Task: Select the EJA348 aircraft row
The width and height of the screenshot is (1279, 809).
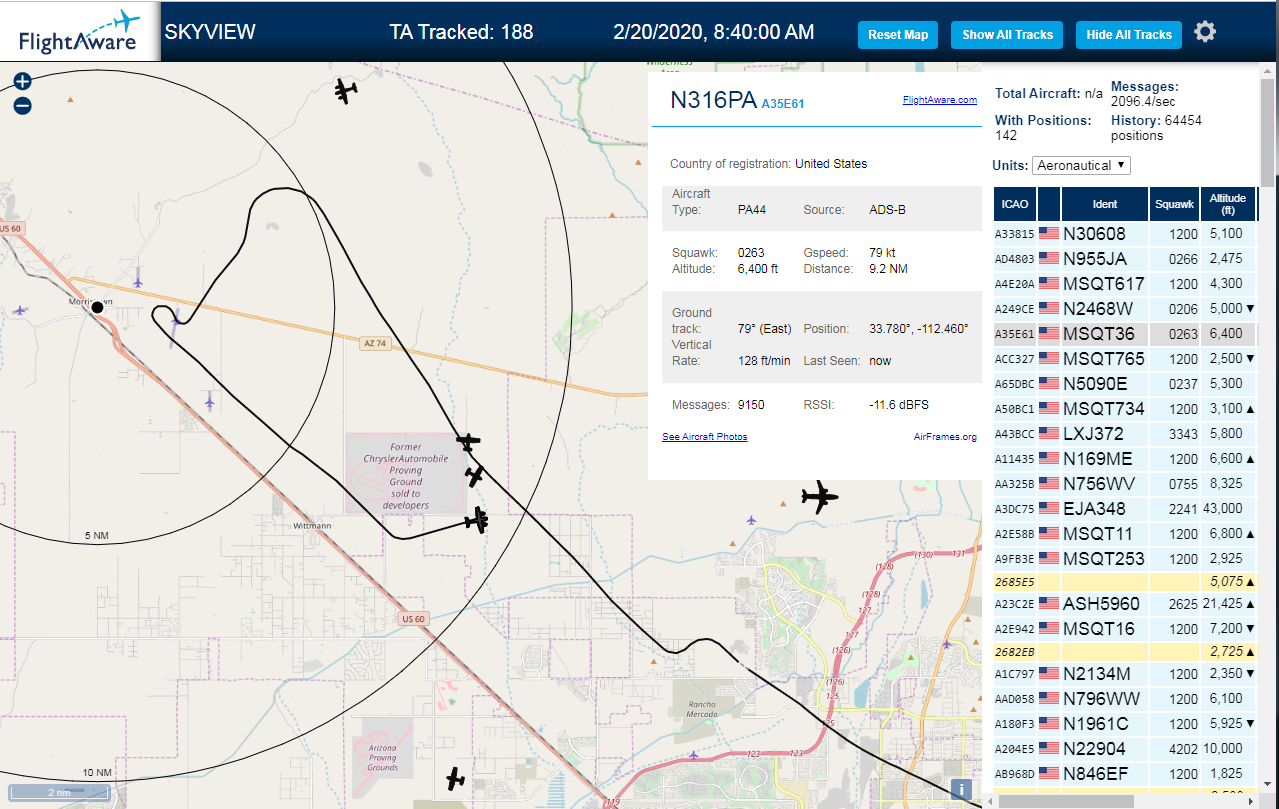Action: click(1125, 509)
